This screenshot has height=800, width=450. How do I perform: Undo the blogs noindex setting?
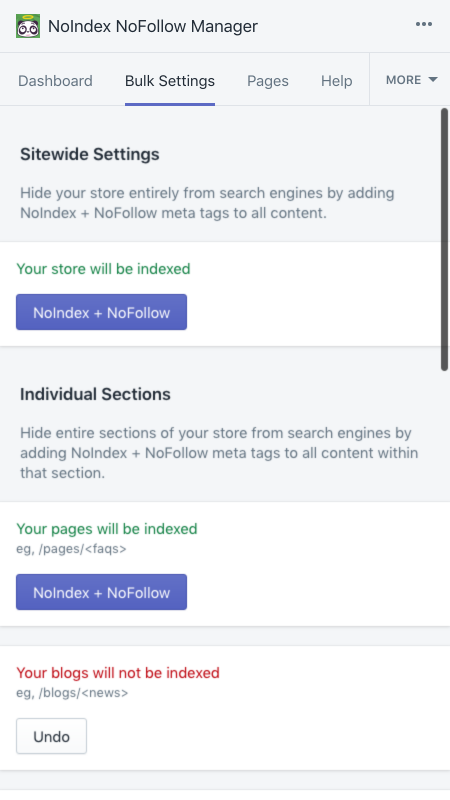[x=52, y=736]
